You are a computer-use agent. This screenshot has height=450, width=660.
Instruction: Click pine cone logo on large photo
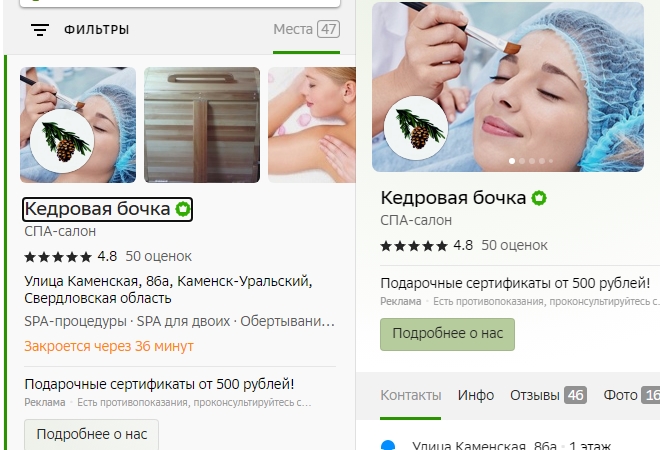(x=416, y=128)
